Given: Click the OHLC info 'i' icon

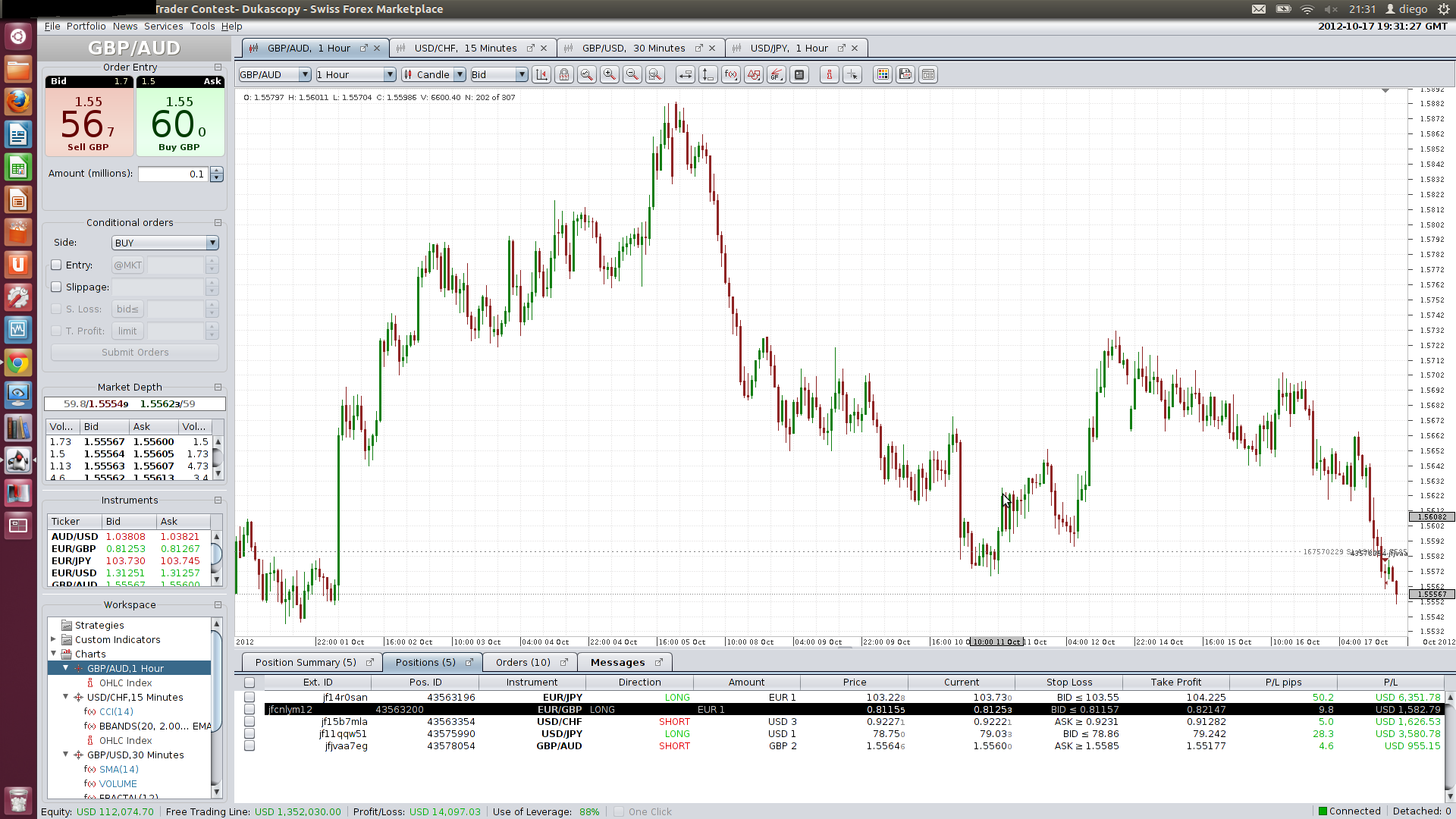Looking at the screenshot, I should (x=829, y=74).
